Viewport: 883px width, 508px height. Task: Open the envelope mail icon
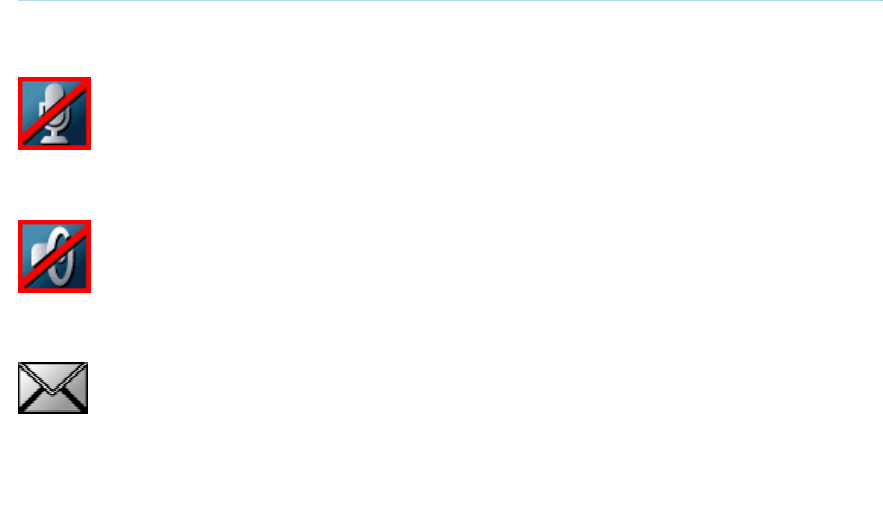point(53,388)
